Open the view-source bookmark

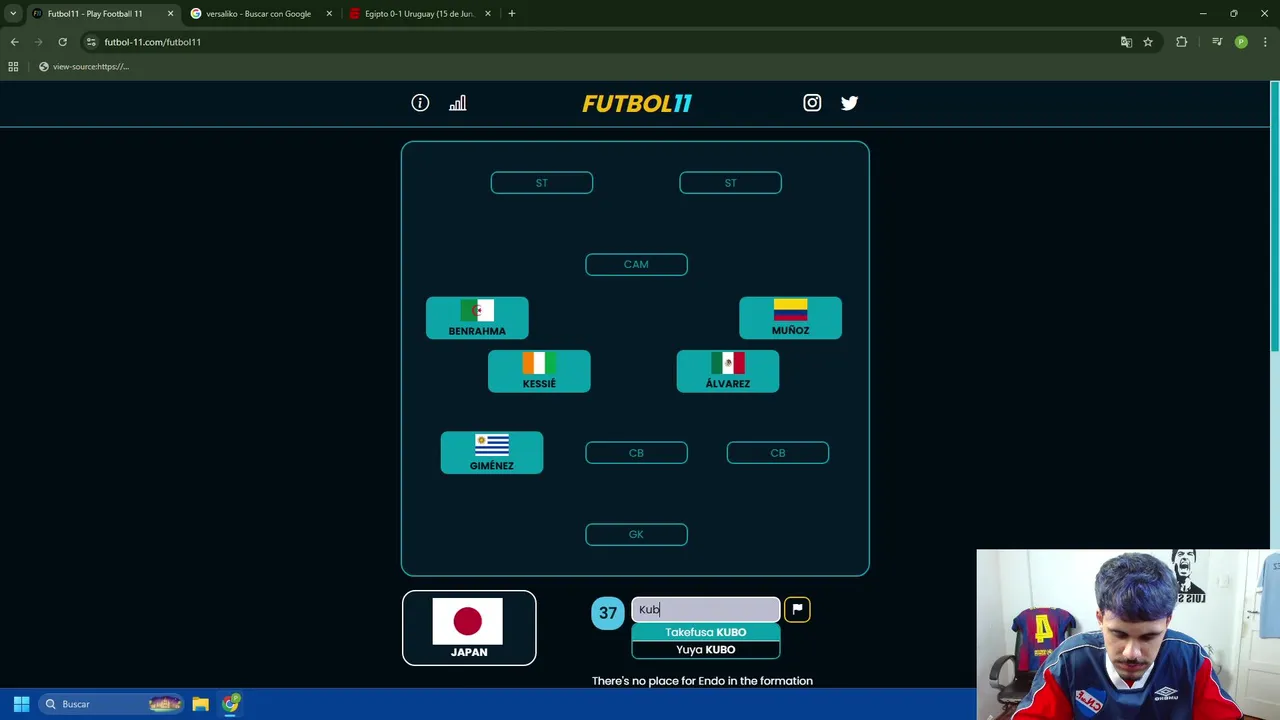[84, 67]
